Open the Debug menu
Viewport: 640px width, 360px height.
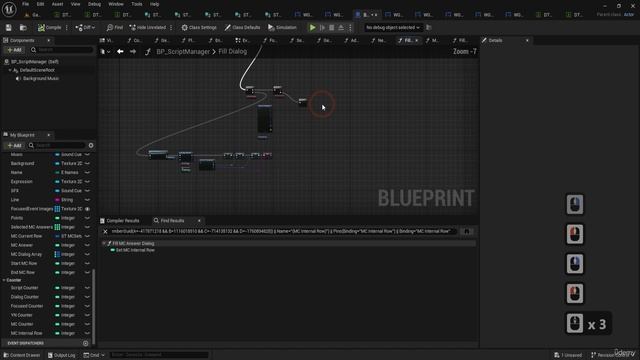point(94,4)
